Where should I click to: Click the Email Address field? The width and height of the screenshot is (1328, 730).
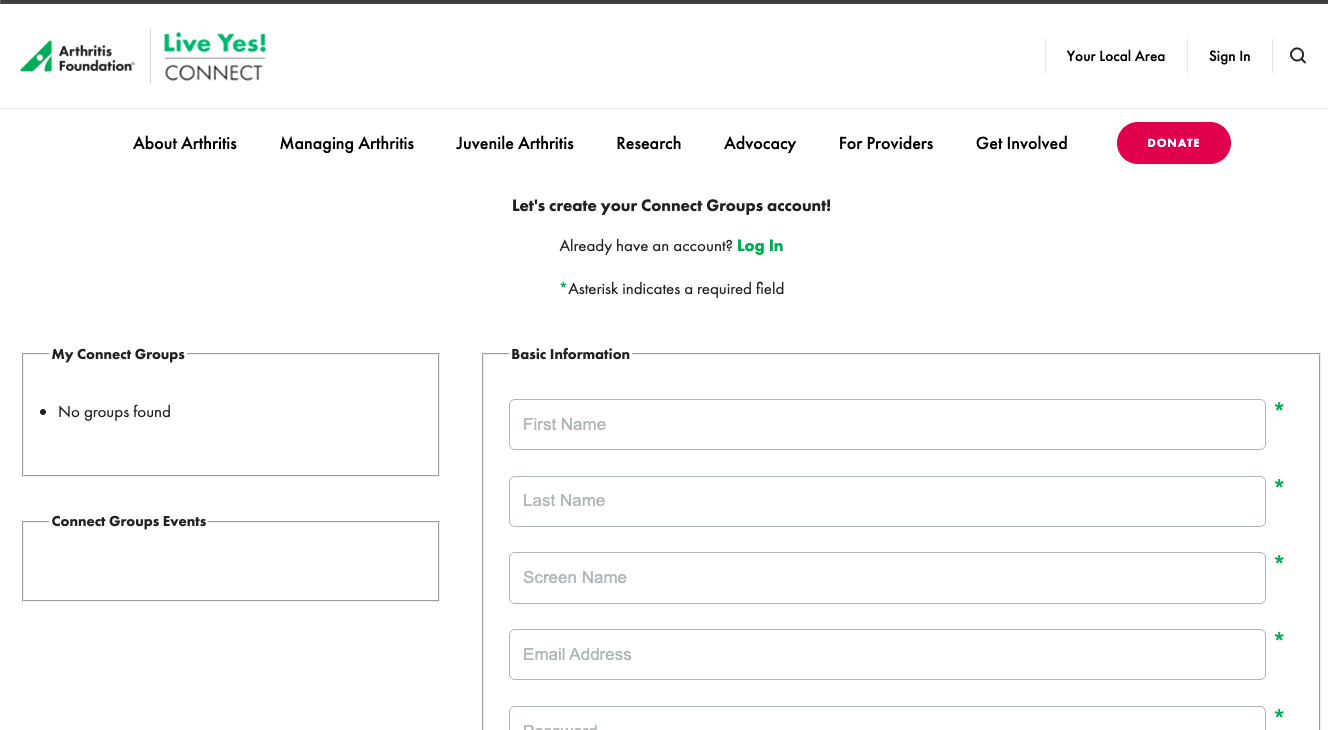(x=887, y=655)
